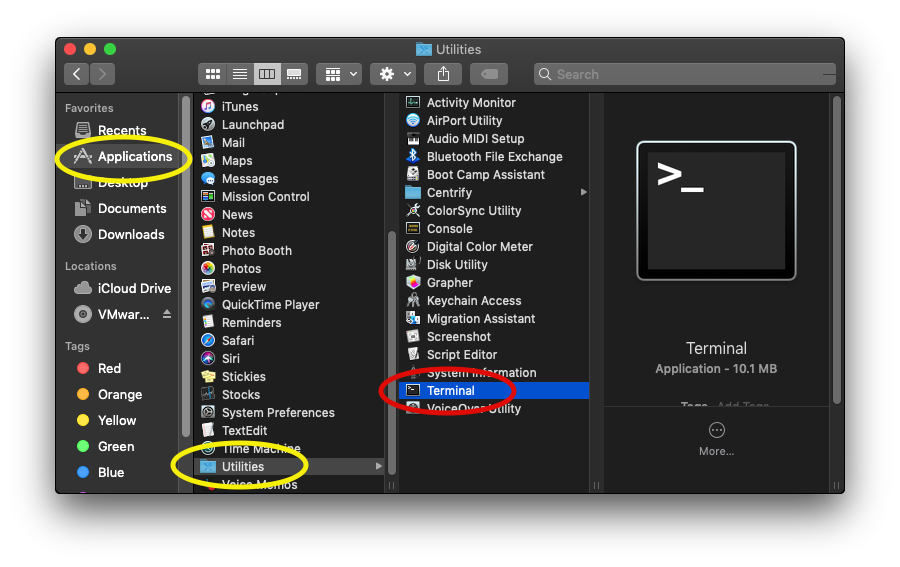Go back with the back arrow
This screenshot has width=900, height=567.
77,74
